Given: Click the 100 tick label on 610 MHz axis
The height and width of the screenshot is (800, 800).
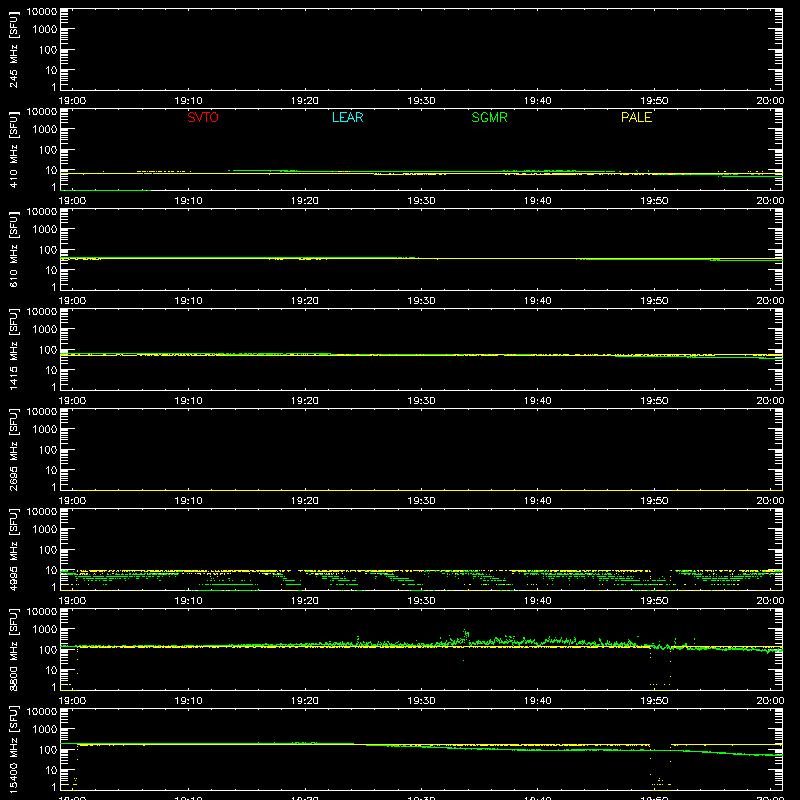Looking at the screenshot, I should pos(48,250).
